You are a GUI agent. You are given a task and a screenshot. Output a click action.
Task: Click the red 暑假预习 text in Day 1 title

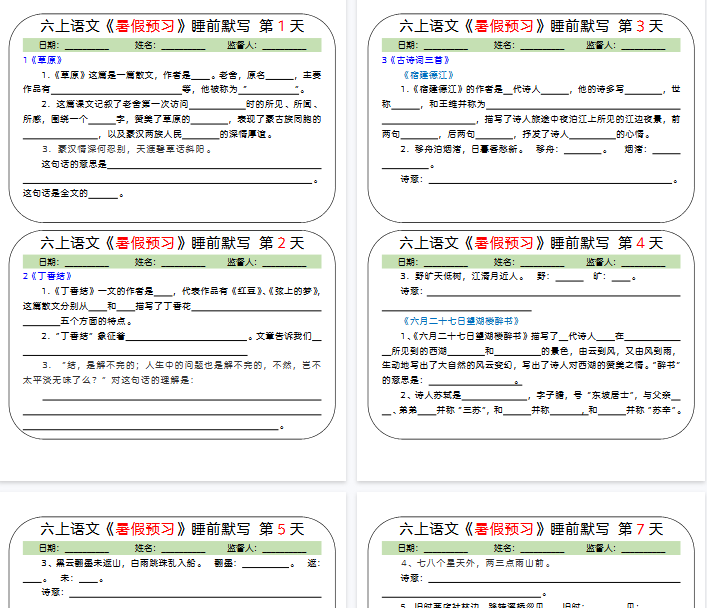click(145, 26)
